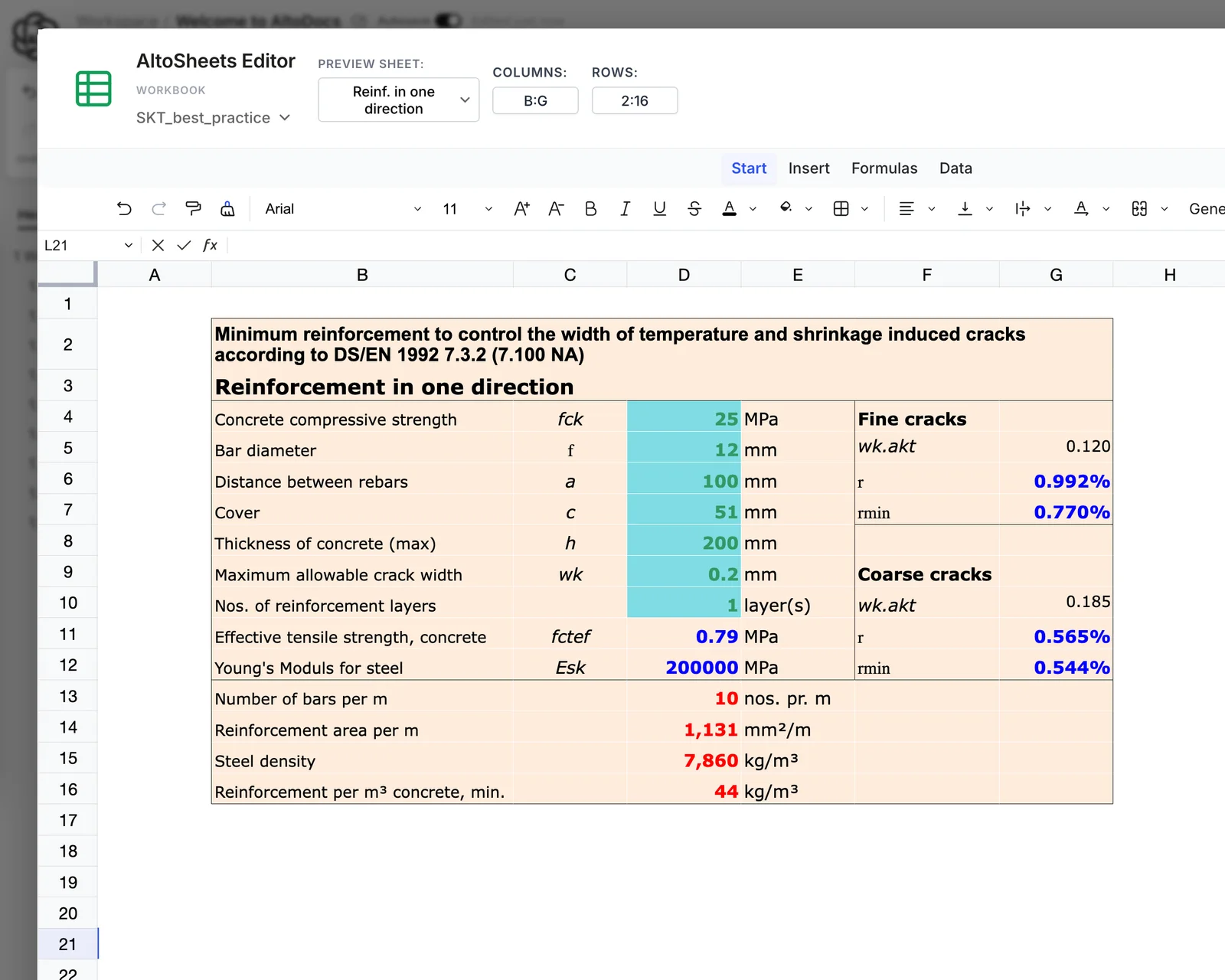Select fck value cell 25
Image resolution: width=1225 pixels, height=980 pixels.
[x=684, y=418]
